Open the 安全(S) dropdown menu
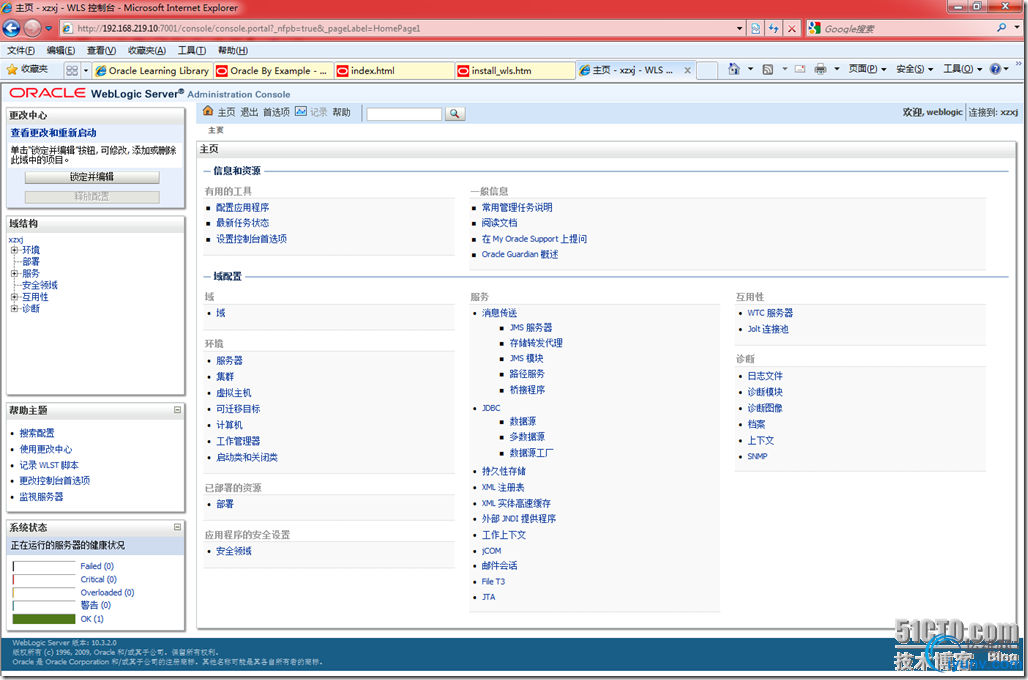The image size is (1028, 680). pos(915,69)
